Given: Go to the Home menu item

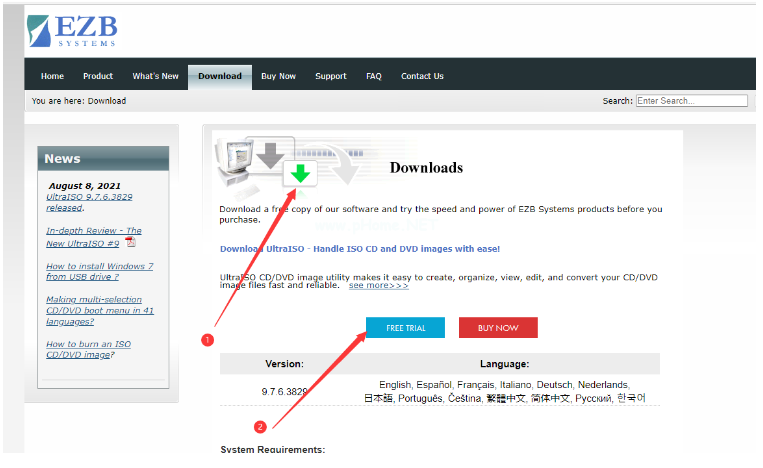Looking at the screenshot, I should pyautogui.click(x=52, y=76).
